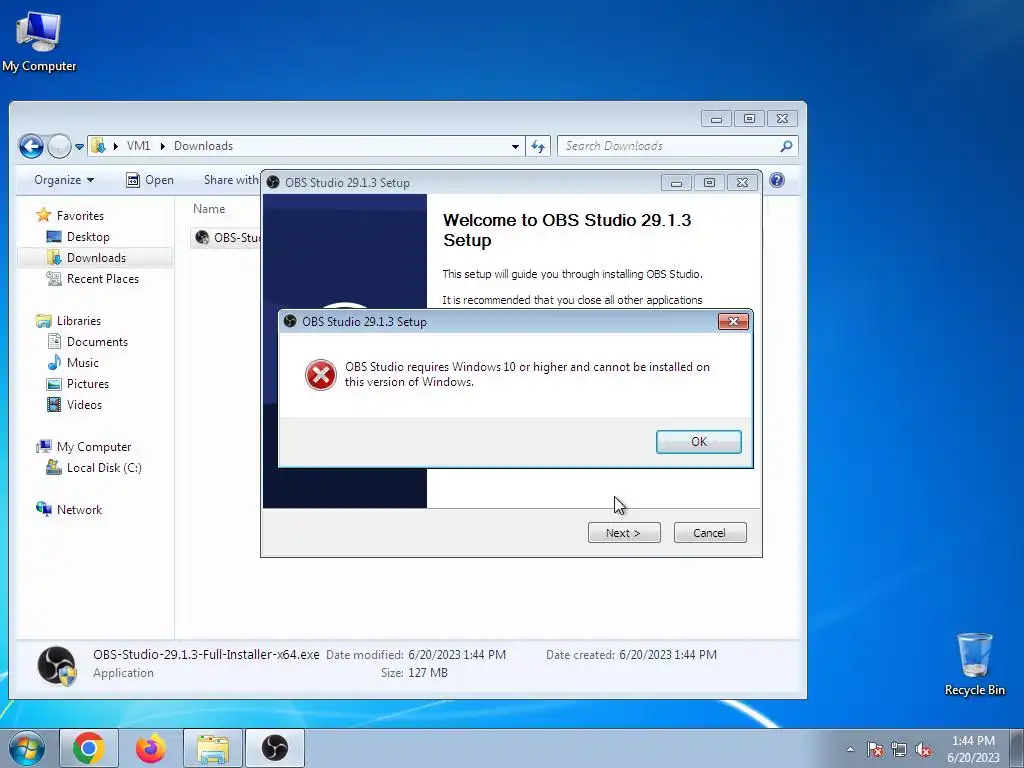Viewport: 1024px width, 768px height.
Task: Show hidden system tray icons
Action: [x=850, y=749]
